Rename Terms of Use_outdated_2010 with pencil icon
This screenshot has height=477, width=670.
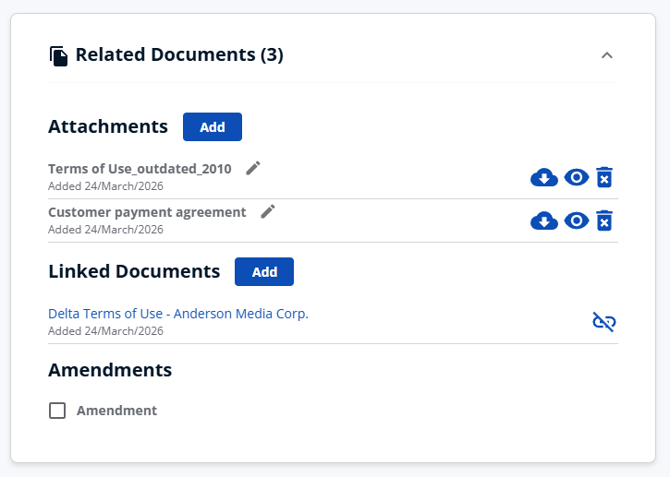pos(253,168)
